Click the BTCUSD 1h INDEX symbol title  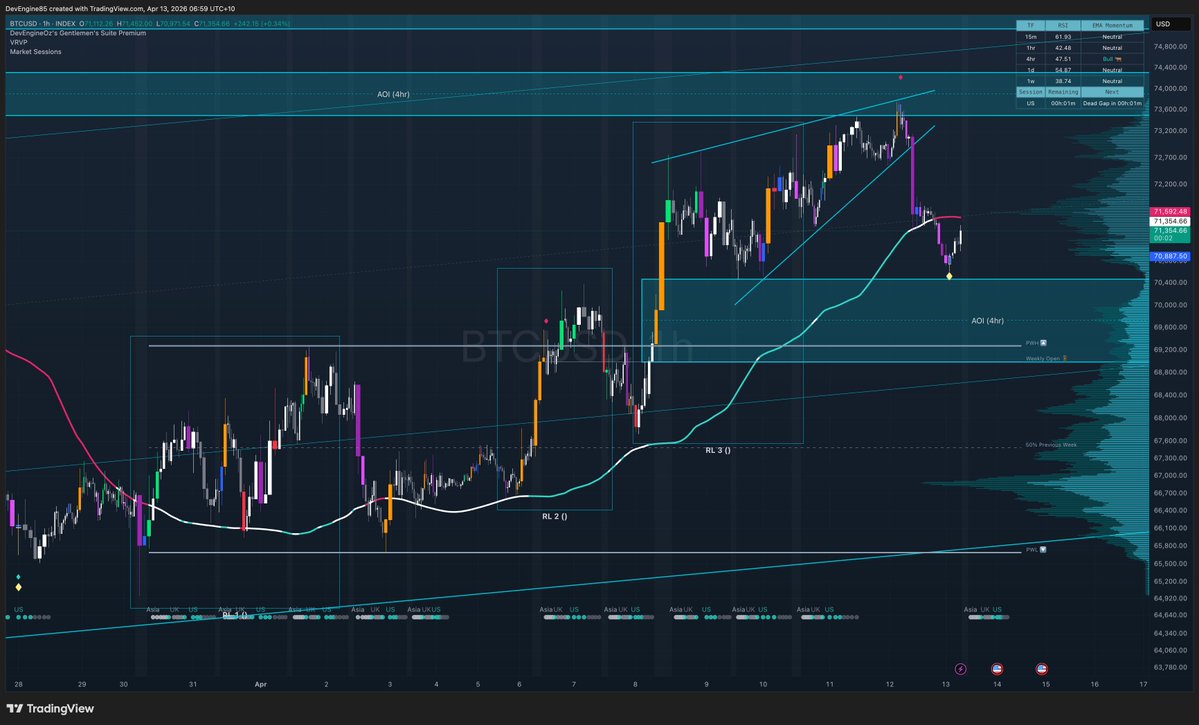(x=42, y=24)
